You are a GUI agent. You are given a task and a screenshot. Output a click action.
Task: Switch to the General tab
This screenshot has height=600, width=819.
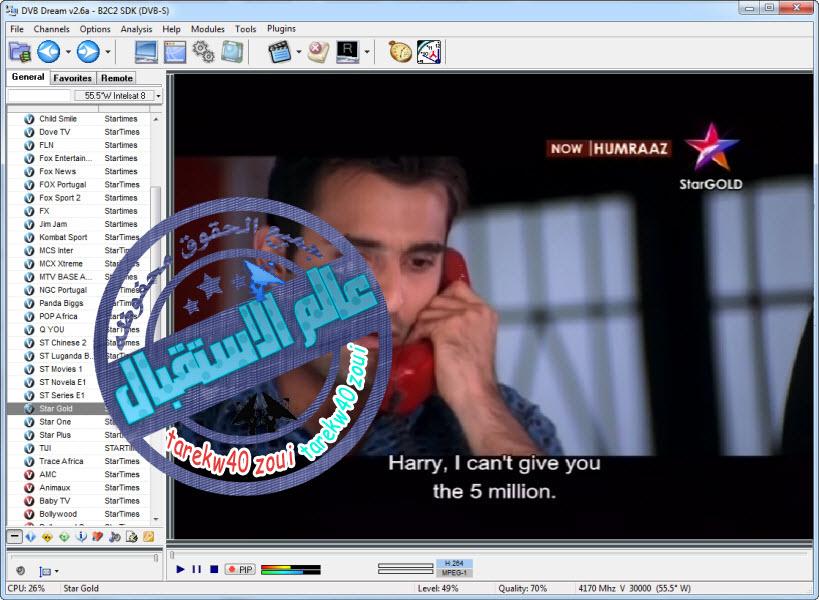coord(28,77)
